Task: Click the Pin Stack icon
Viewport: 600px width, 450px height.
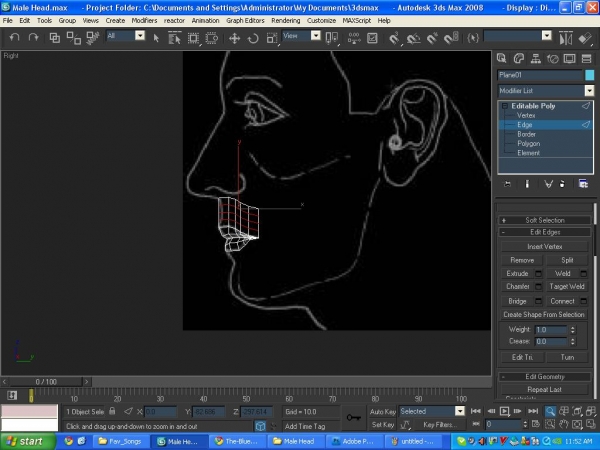Action: (507, 184)
